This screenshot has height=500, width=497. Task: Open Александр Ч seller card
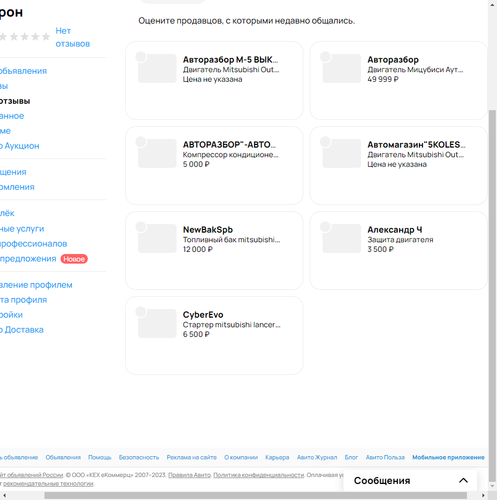(399, 250)
